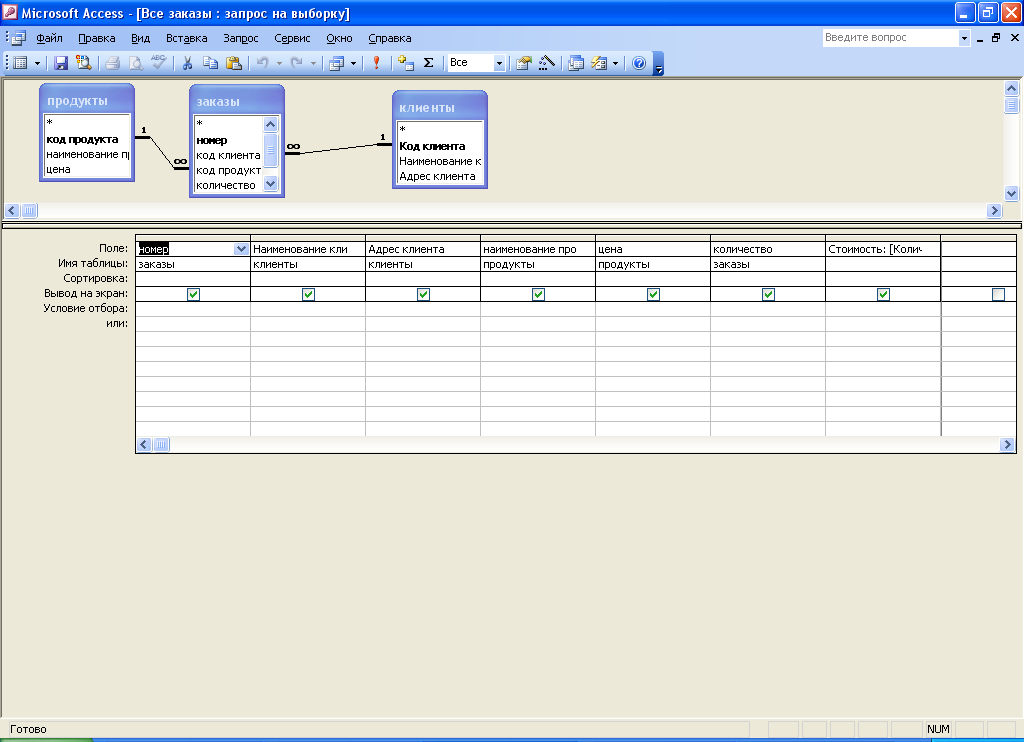Toggle Totals with the sigma icon
The width and height of the screenshot is (1024, 742).
(x=428, y=63)
